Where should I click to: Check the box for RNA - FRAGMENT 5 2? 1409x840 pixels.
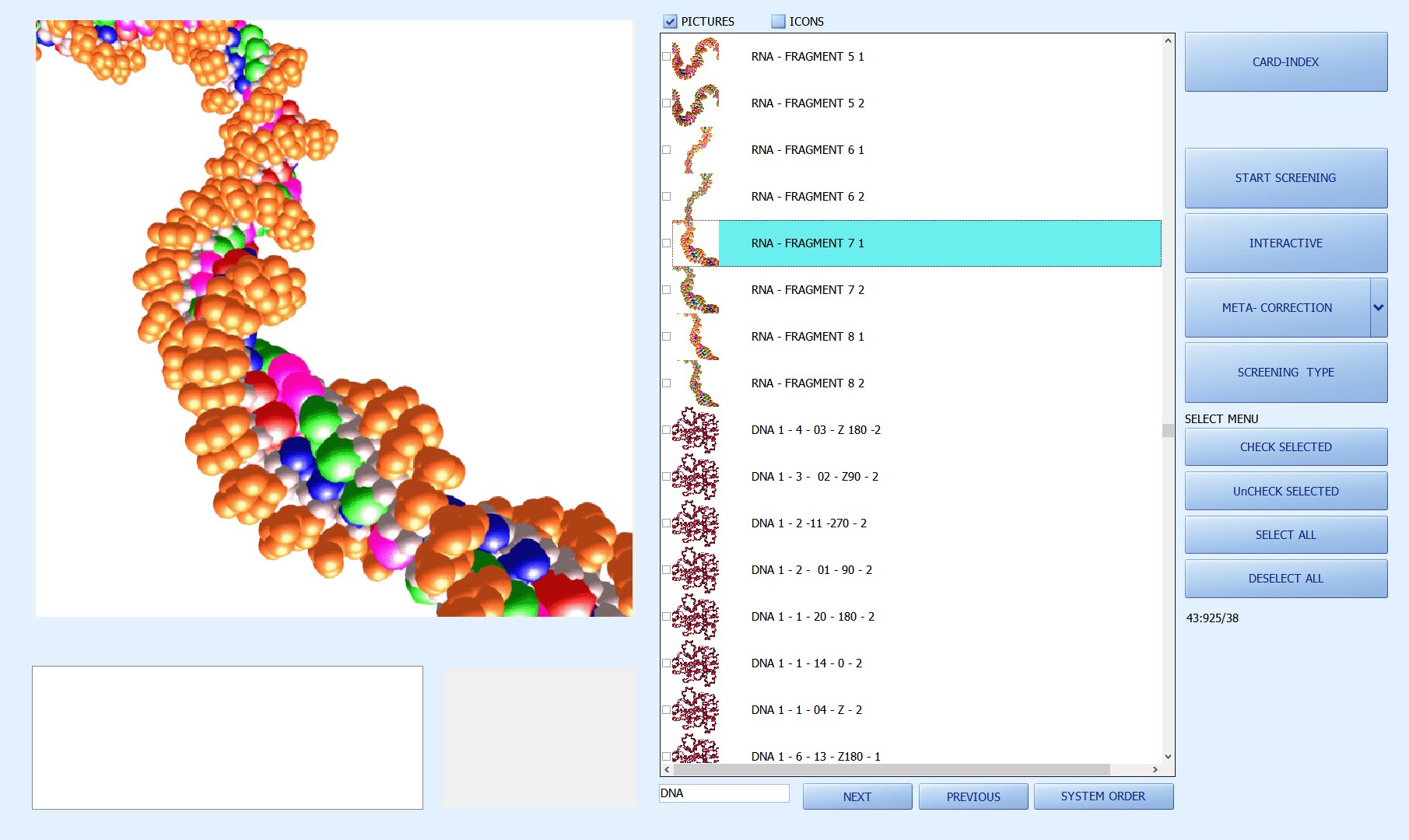click(666, 103)
